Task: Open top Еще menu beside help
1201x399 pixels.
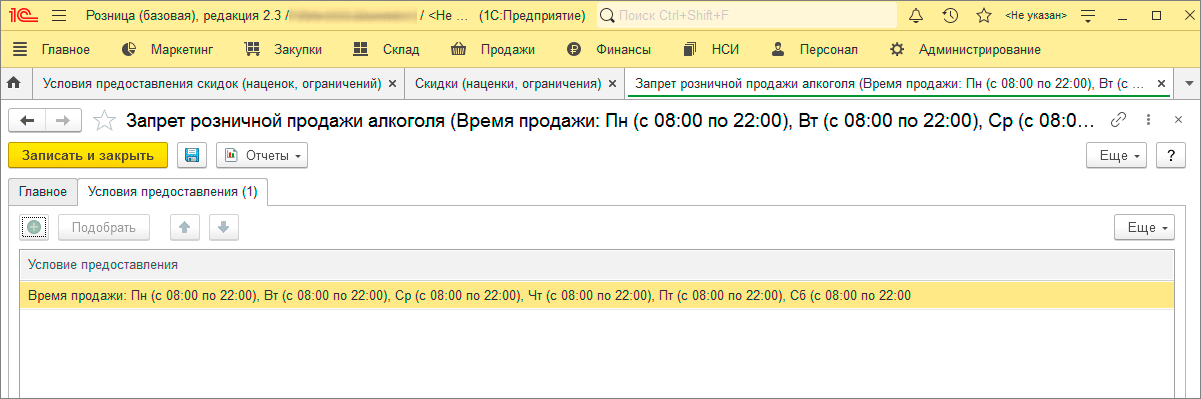Action: (x=1118, y=155)
